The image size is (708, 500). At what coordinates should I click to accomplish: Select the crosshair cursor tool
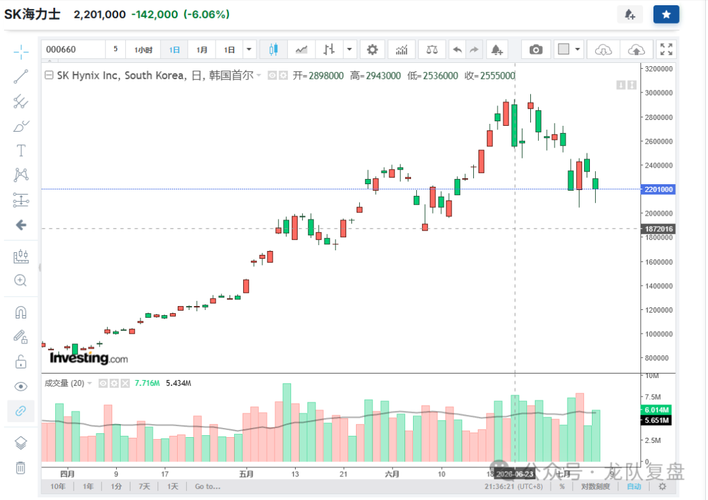click(x=21, y=52)
